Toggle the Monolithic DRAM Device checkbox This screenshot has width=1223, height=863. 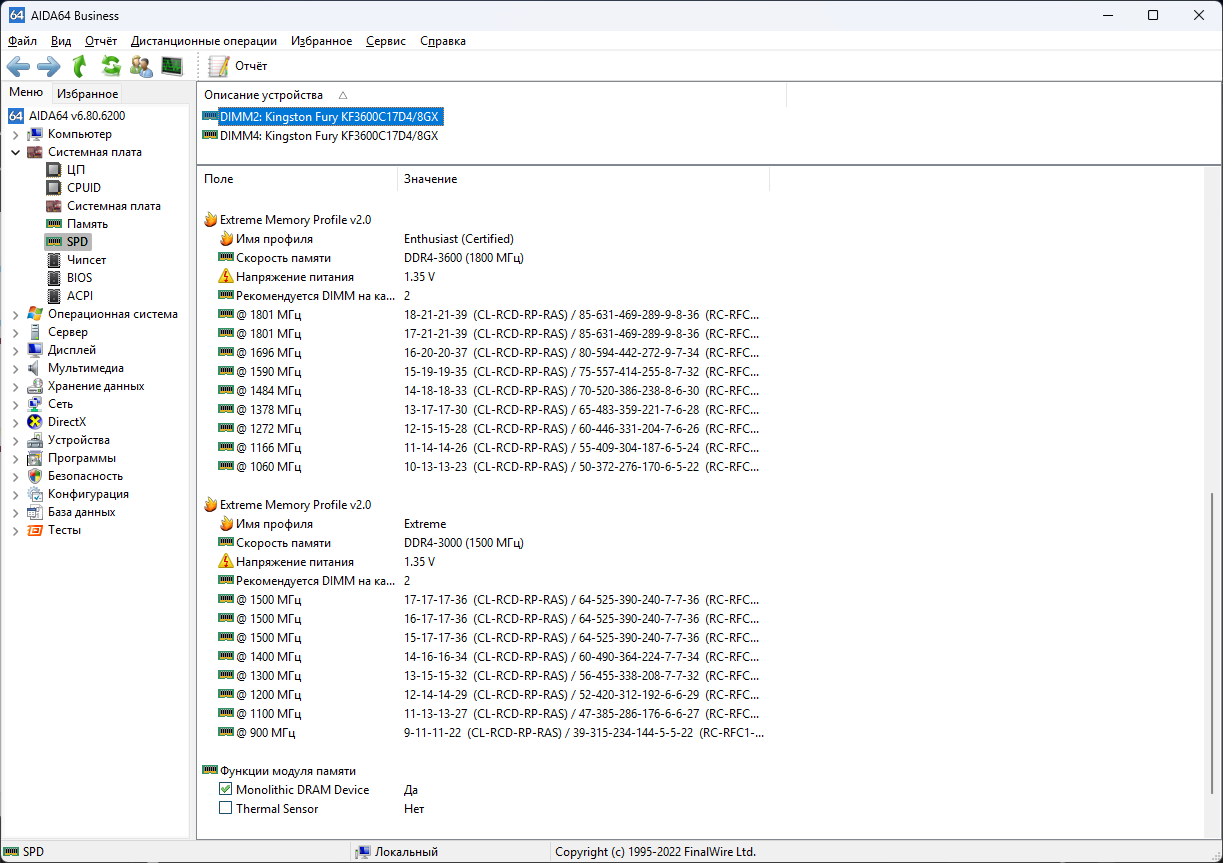(x=225, y=790)
